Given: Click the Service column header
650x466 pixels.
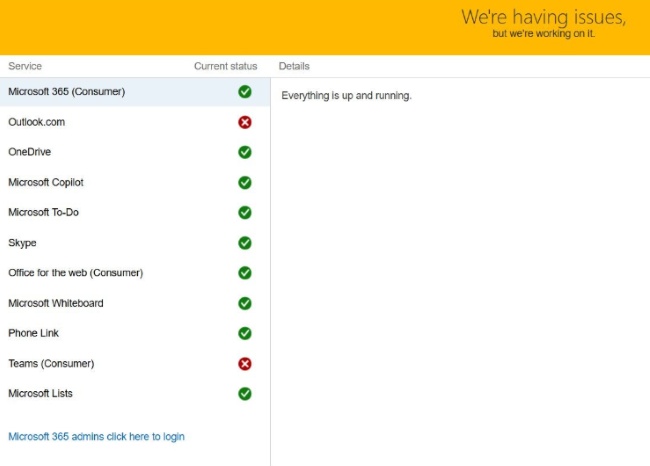Looking at the screenshot, I should [25, 66].
